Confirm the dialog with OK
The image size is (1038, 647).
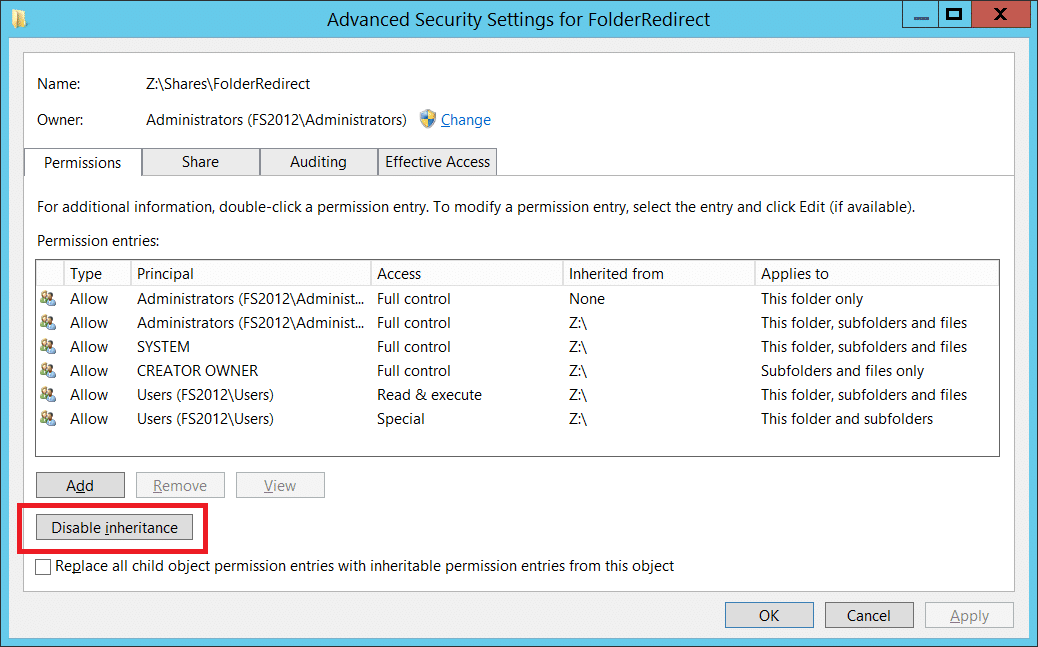(769, 615)
